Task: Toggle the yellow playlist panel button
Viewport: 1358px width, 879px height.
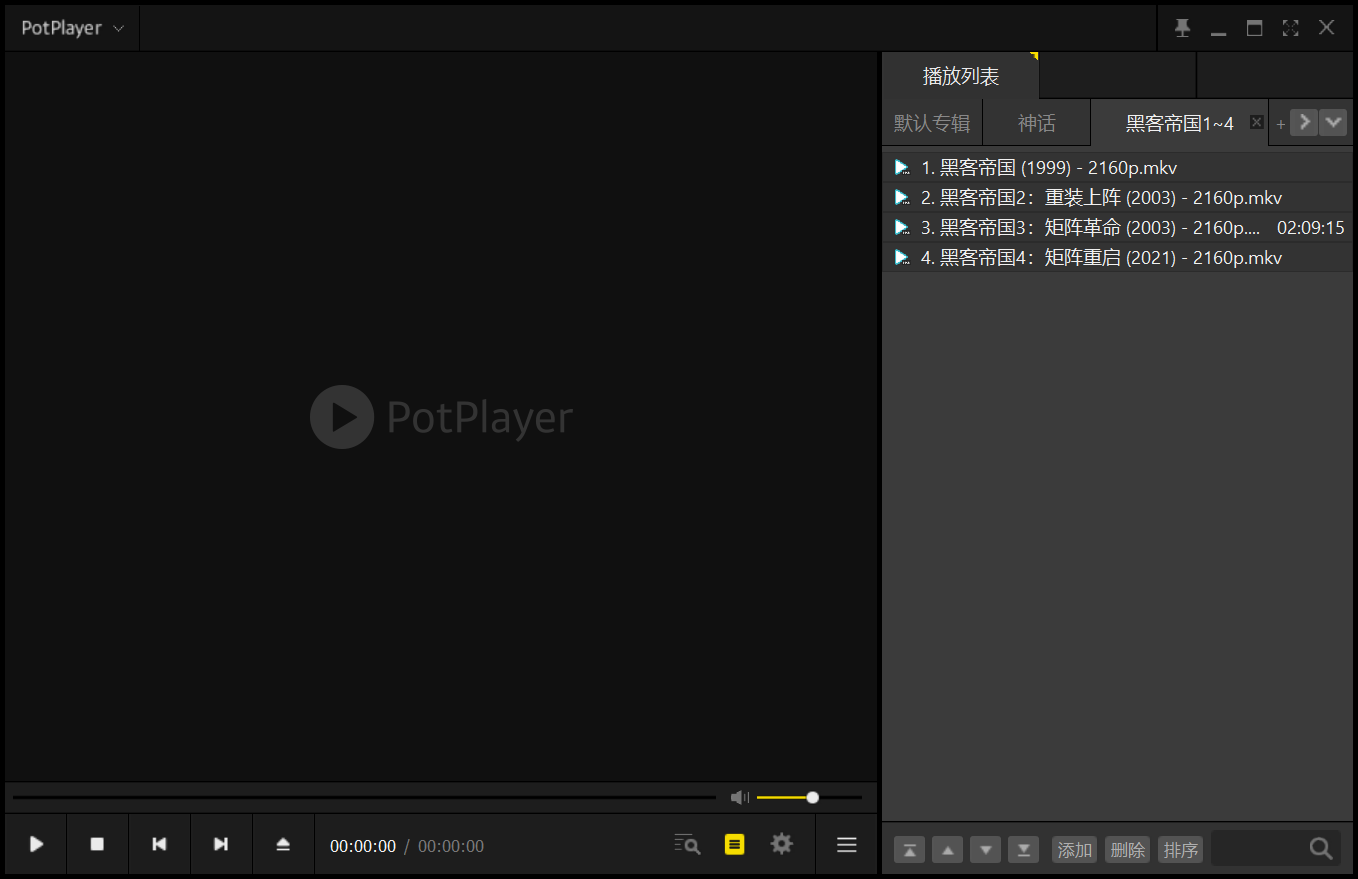Action: click(x=735, y=844)
